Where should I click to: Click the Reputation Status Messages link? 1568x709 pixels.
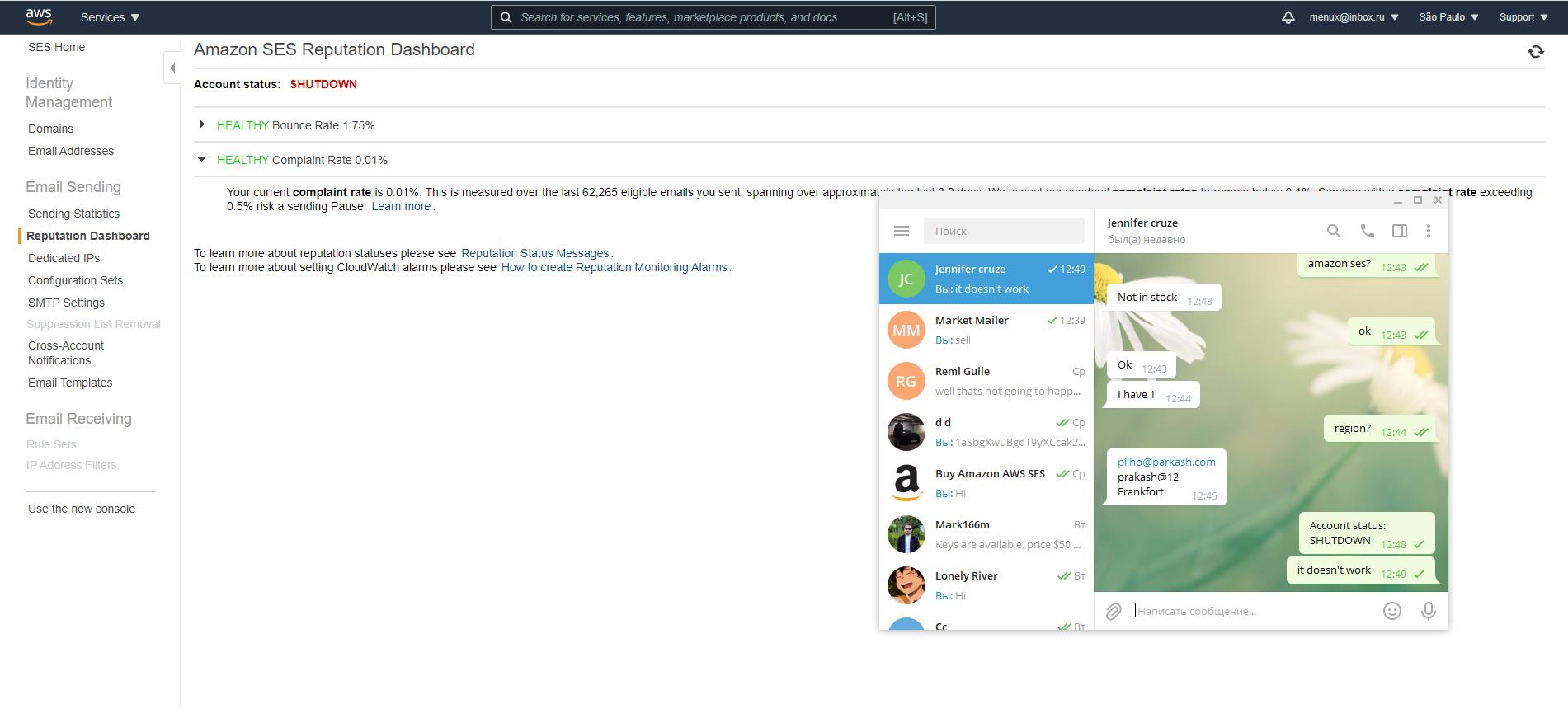click(534, 253)
